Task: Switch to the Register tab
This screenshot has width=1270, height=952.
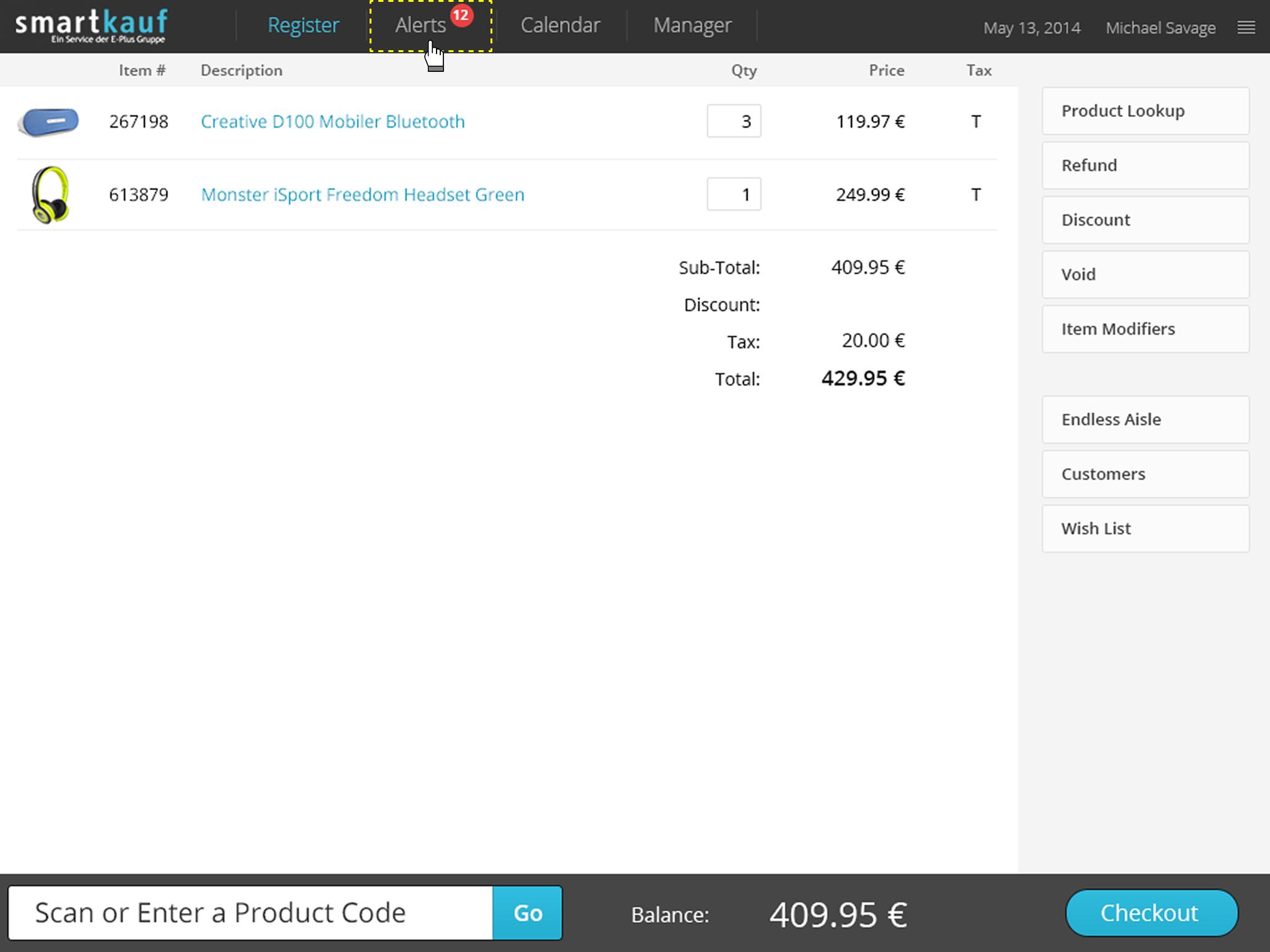Action: [x=303, y=25]
